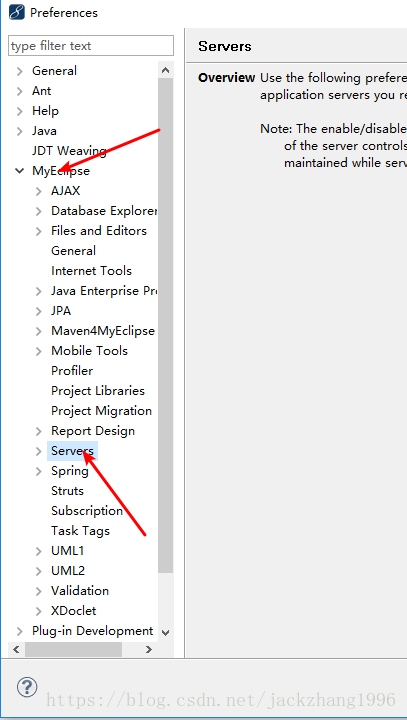Expand the Validation node
Viewport: 407px width, 720px height.
(39, 591)
